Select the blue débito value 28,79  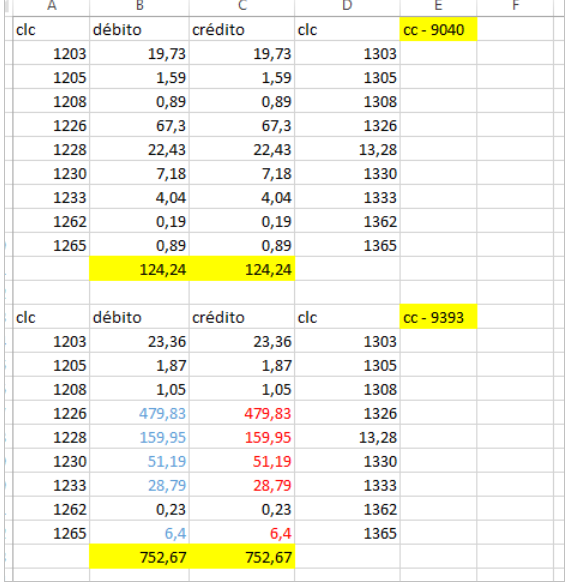[139, 485]
